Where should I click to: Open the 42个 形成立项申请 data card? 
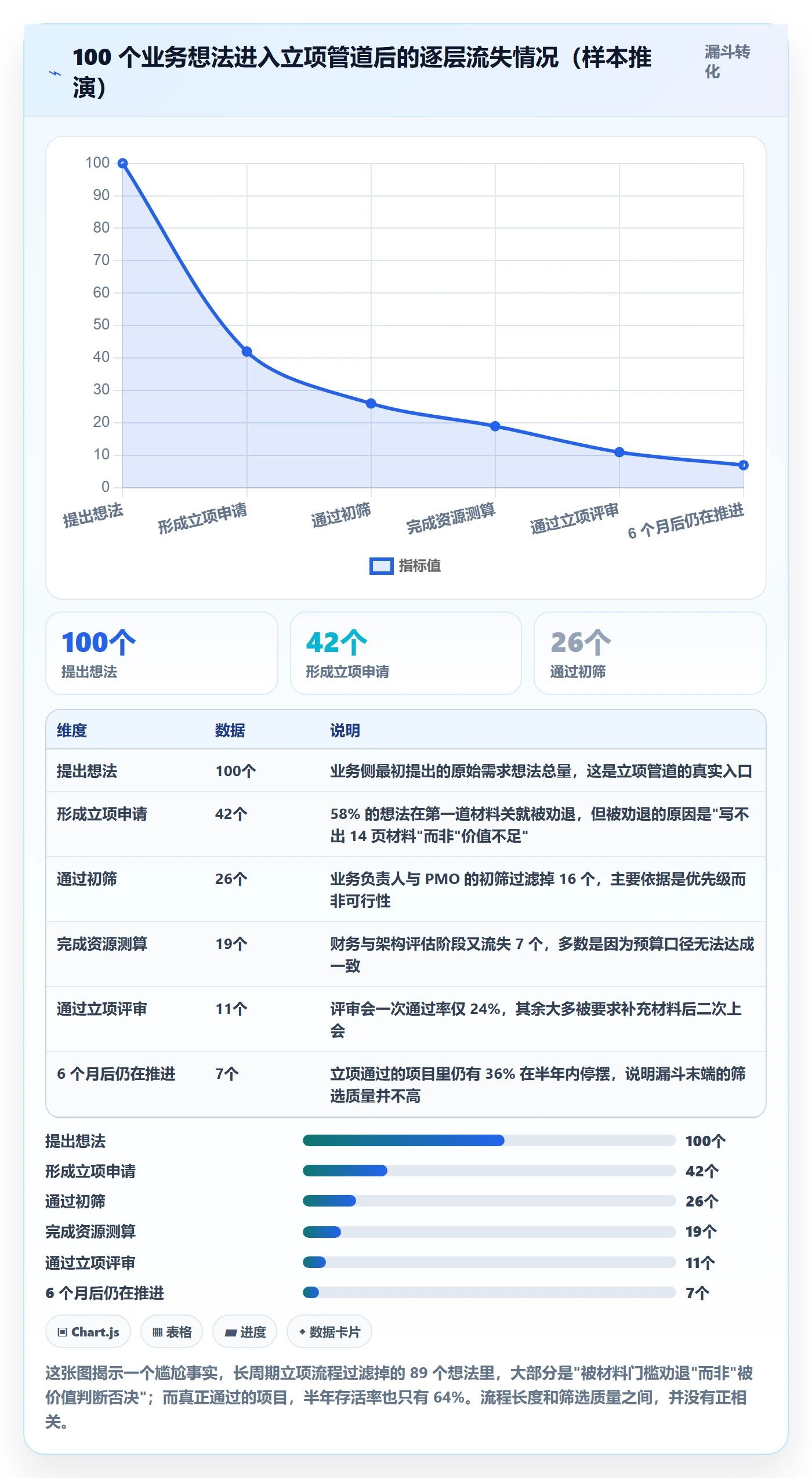pyautogui.click(x=406, y=653)
